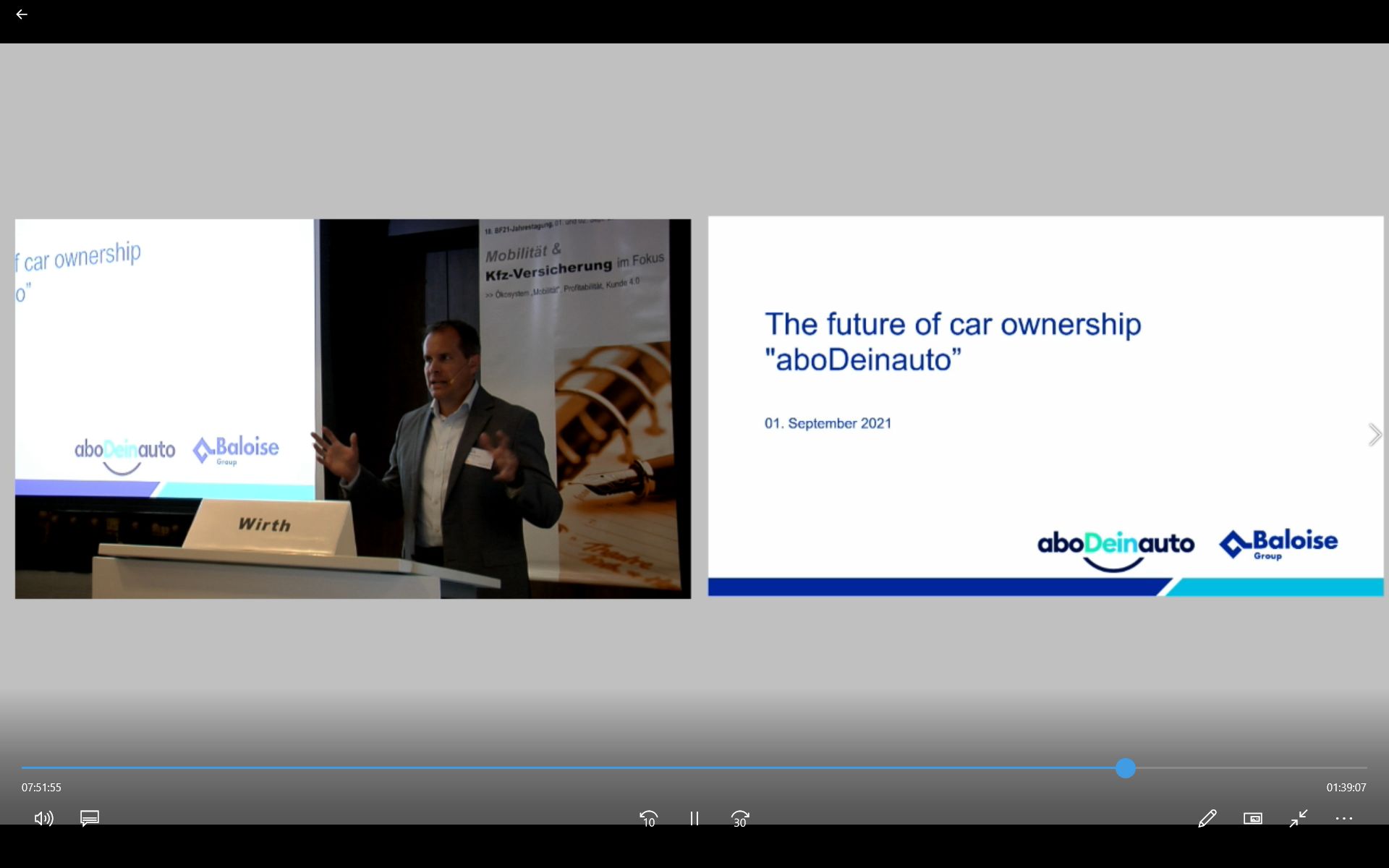Mute the video with the volume icon
The height and width of the screenshot is (868, 1389).
coord(43,818)
